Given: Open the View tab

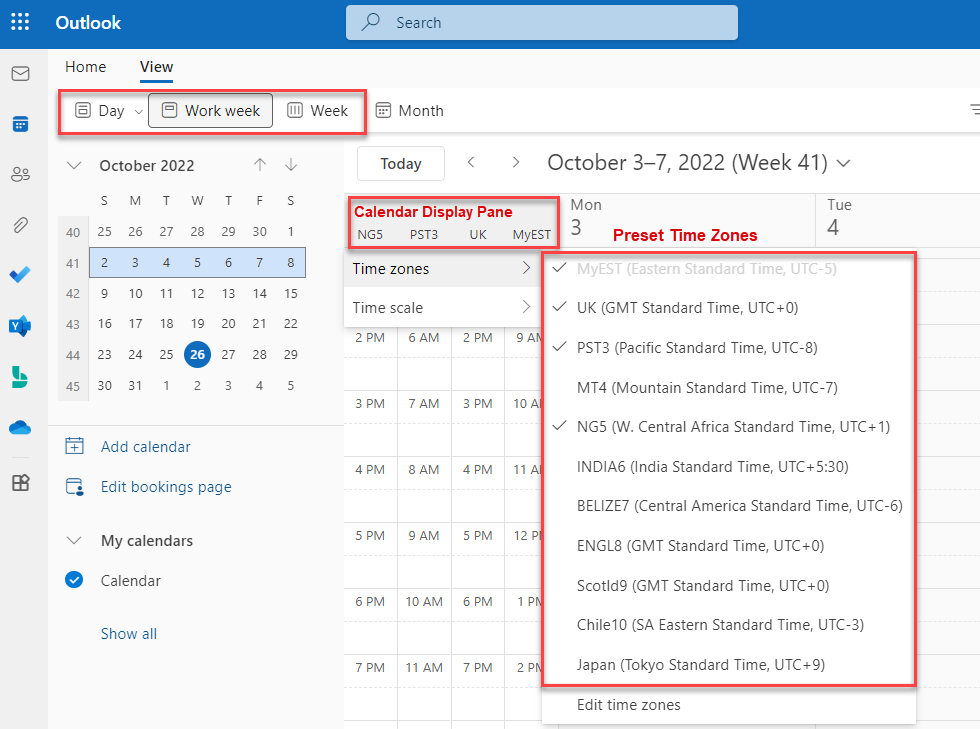Looking at the screenshot, I should coord(156,67).
